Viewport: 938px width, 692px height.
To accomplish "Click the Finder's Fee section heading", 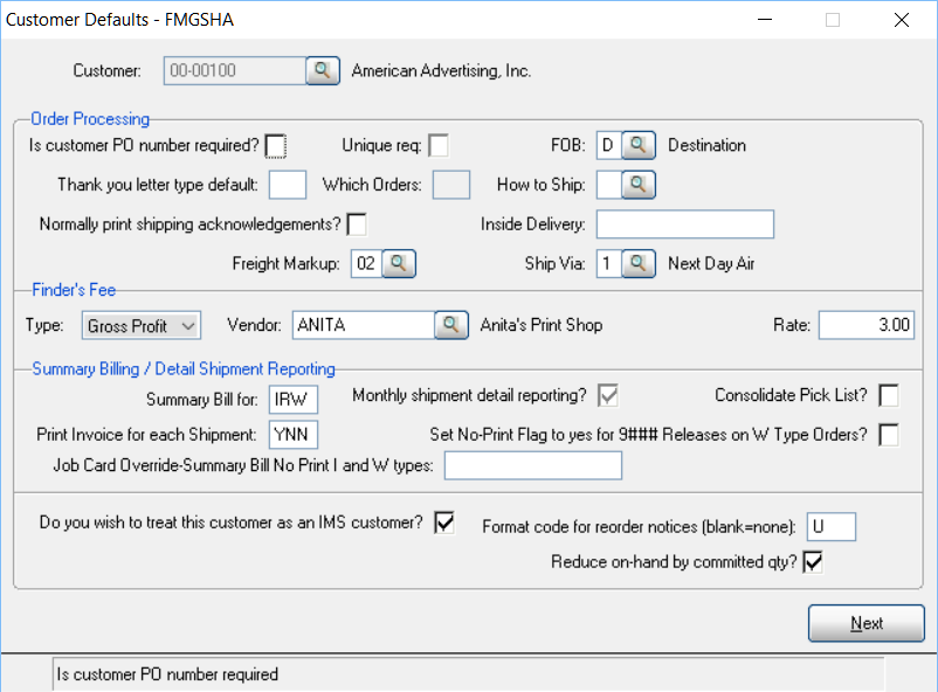I will pyautogui.click(x=74, y=290).
